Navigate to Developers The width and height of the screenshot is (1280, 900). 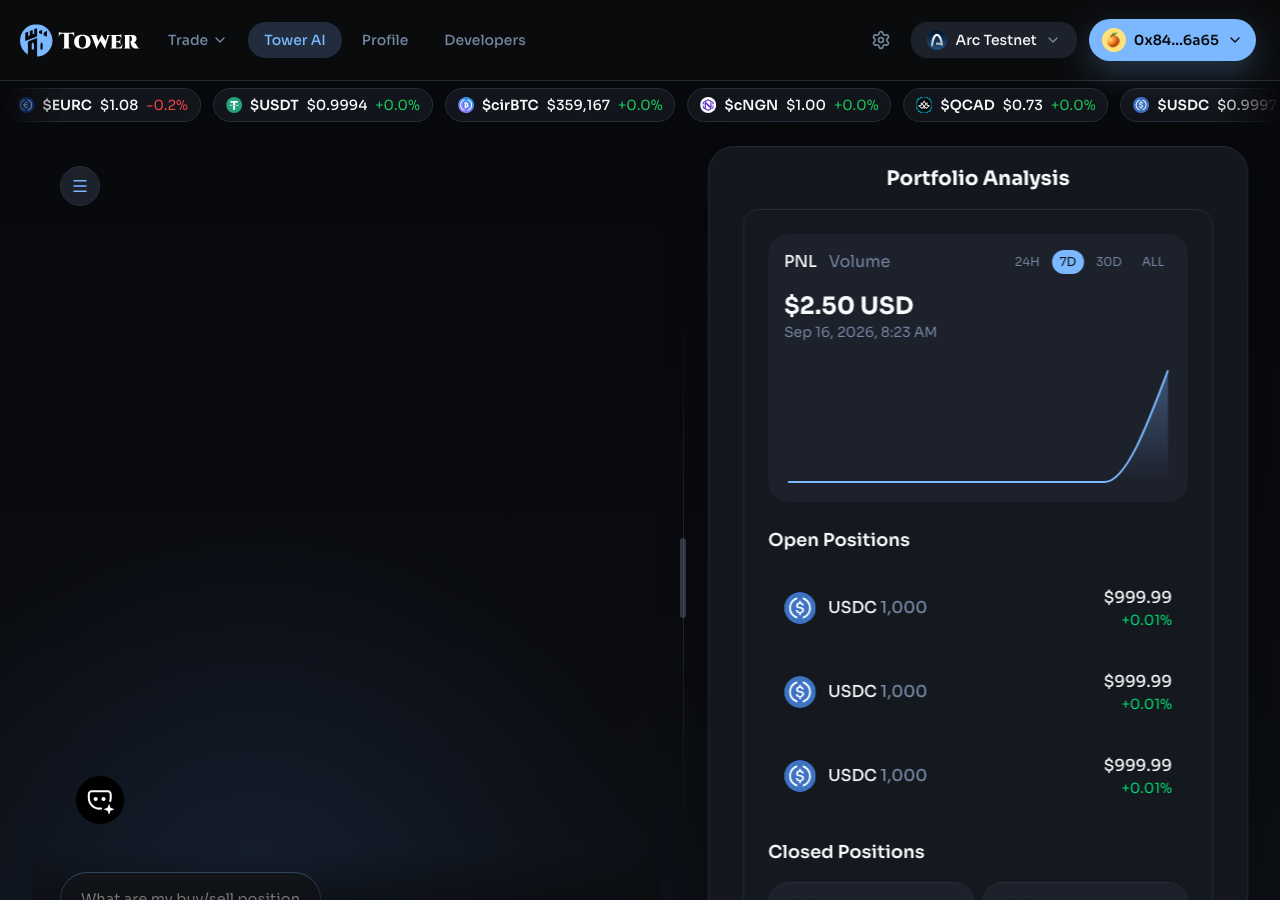coord(485,40)
